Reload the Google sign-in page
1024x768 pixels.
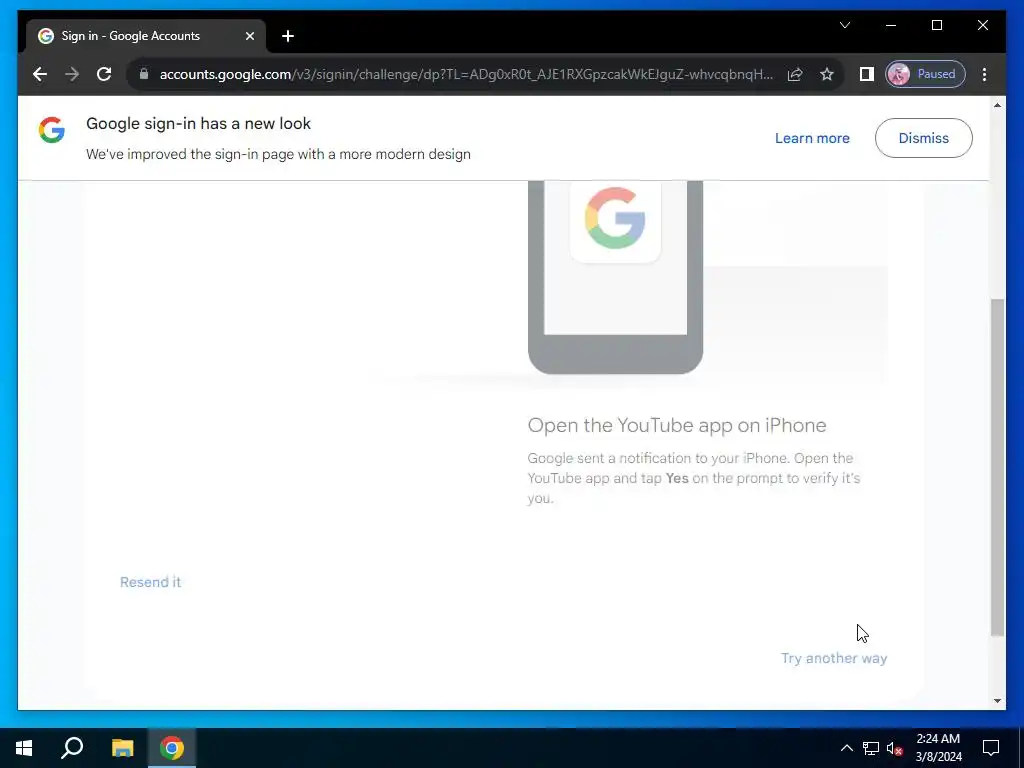coord(104,74)
